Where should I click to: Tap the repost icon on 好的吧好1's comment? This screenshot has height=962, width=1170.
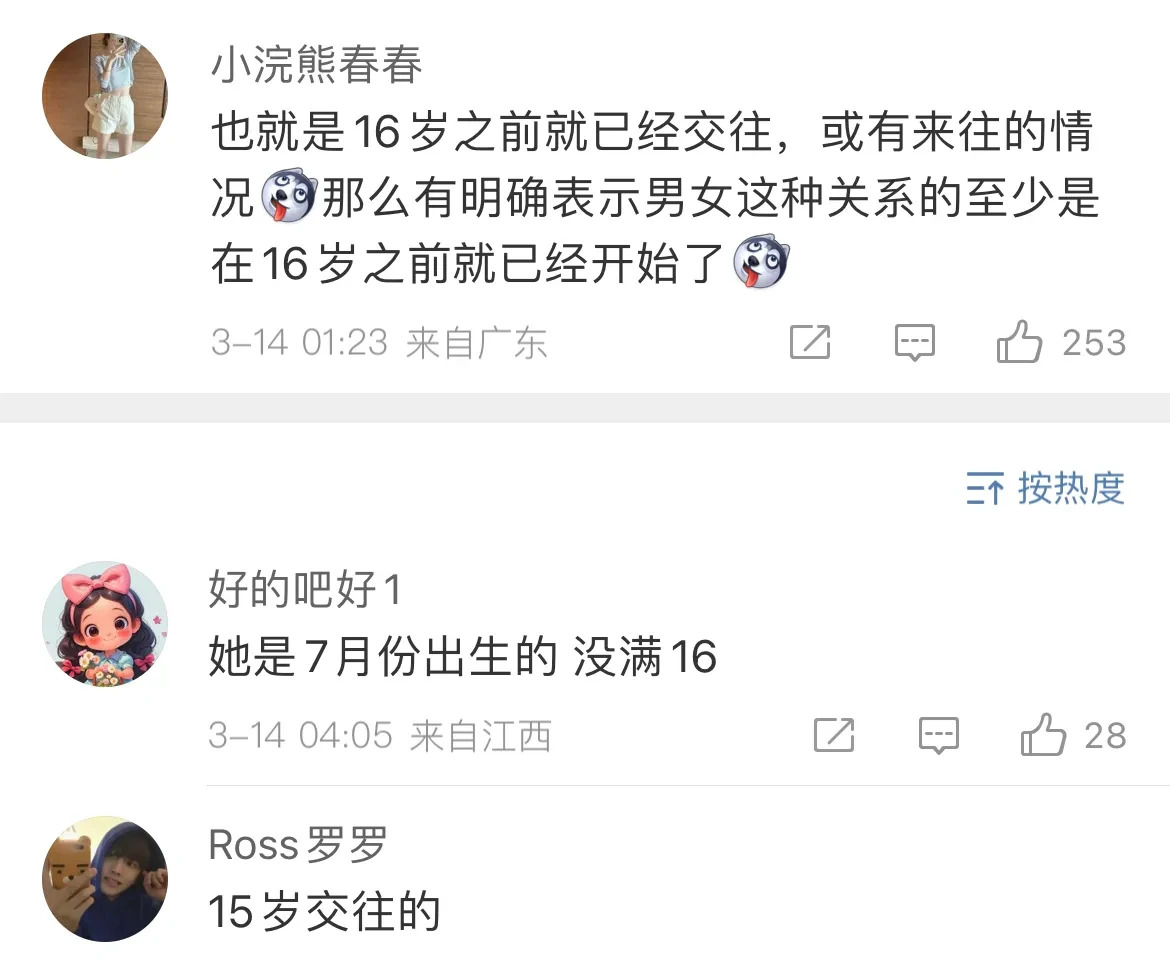click(x=833, y=735)
